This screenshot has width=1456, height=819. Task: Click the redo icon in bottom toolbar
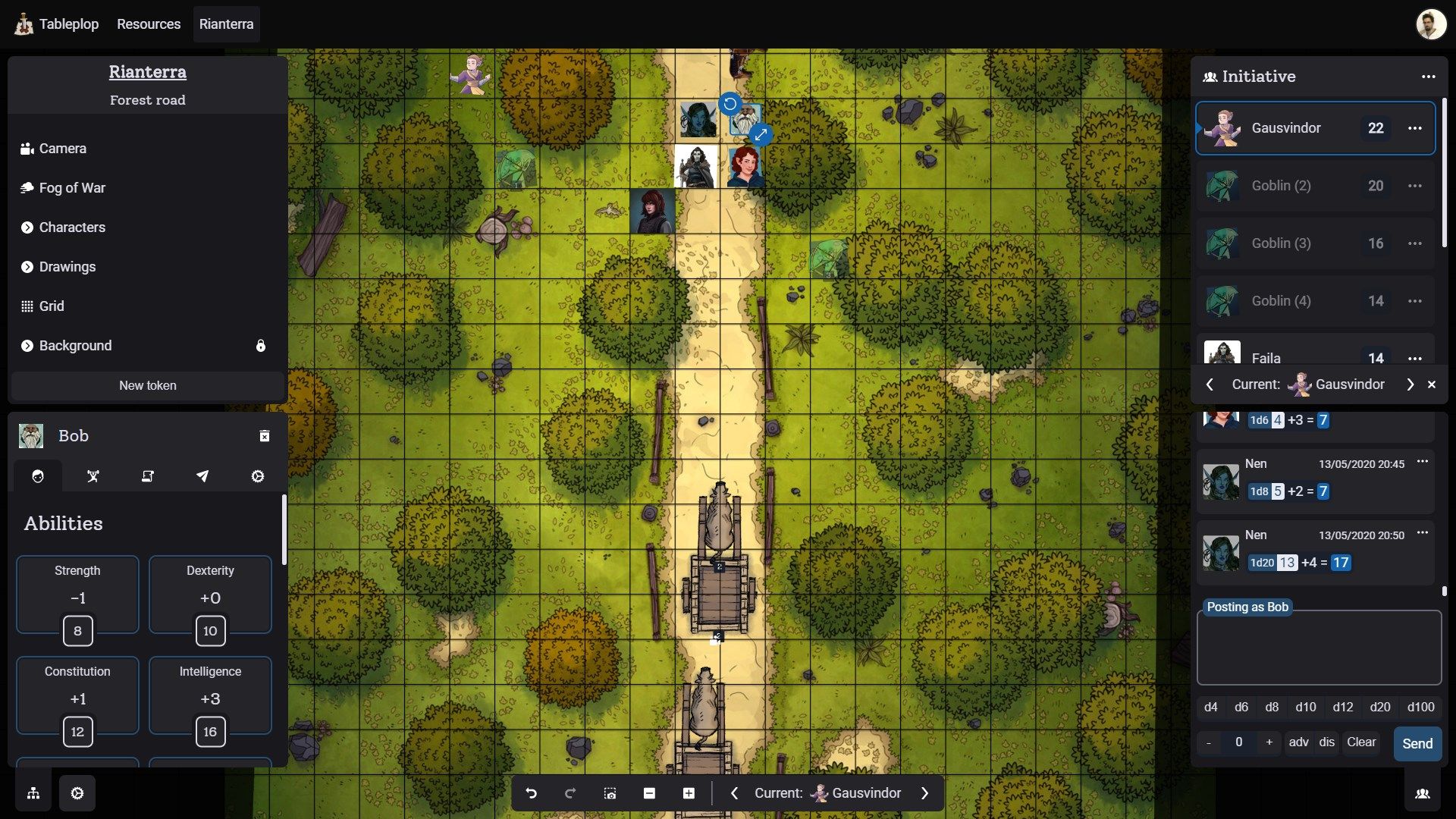(x=568, y=793)
